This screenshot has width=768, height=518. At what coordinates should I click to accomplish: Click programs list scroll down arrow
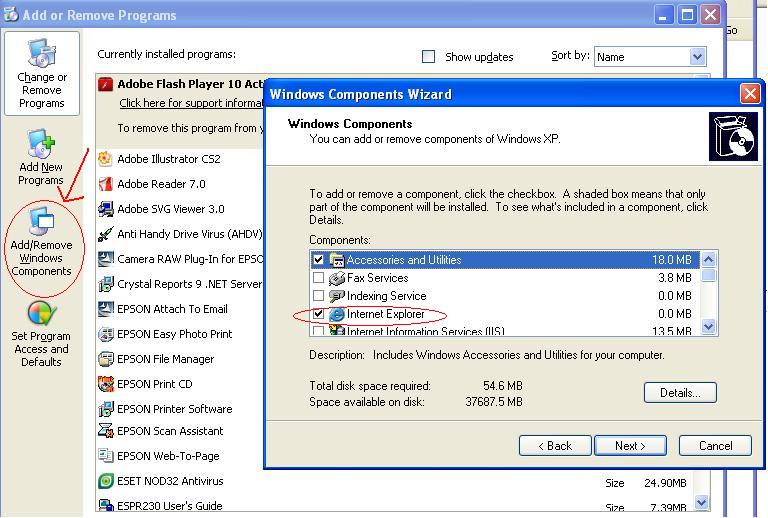(x=702, y=502)
